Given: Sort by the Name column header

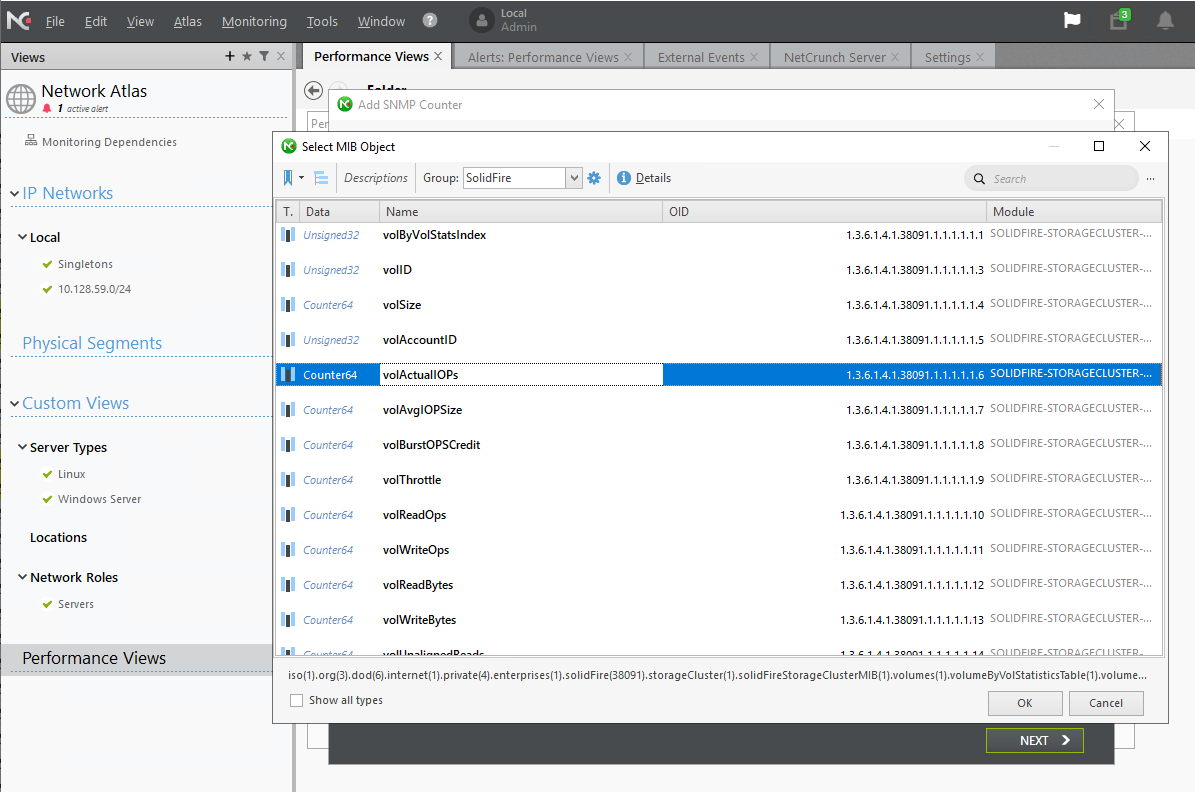Looking at the screenshot, I should [x=521, y=212].
